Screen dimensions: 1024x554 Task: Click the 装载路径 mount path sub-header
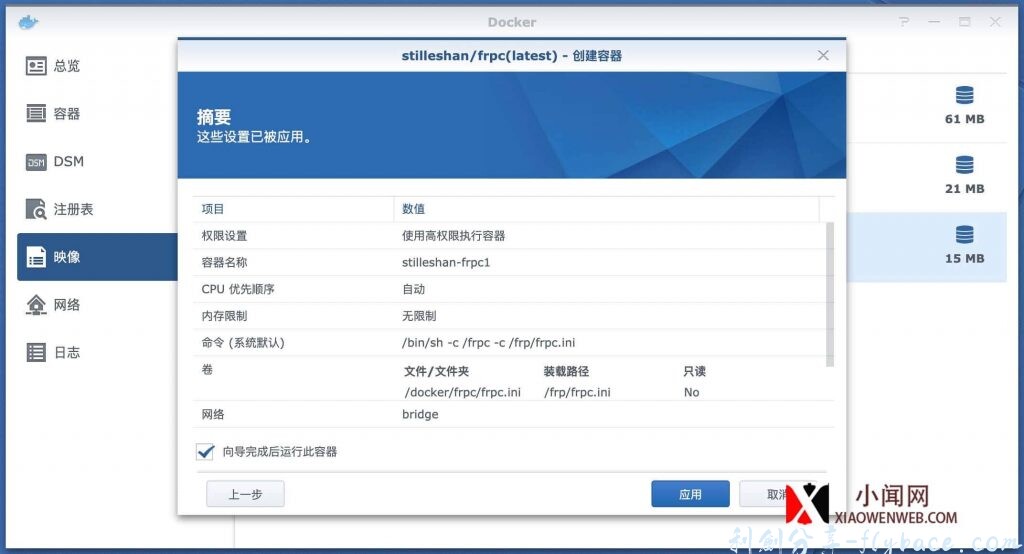(566, 371)
